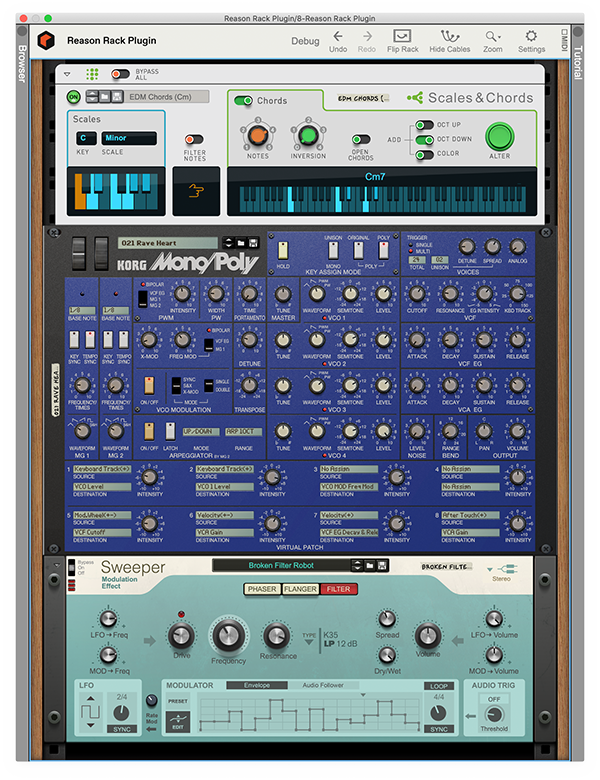Click right arrow beside LFO→Freq knobs

pyautogui.click(x=150, y=641)
